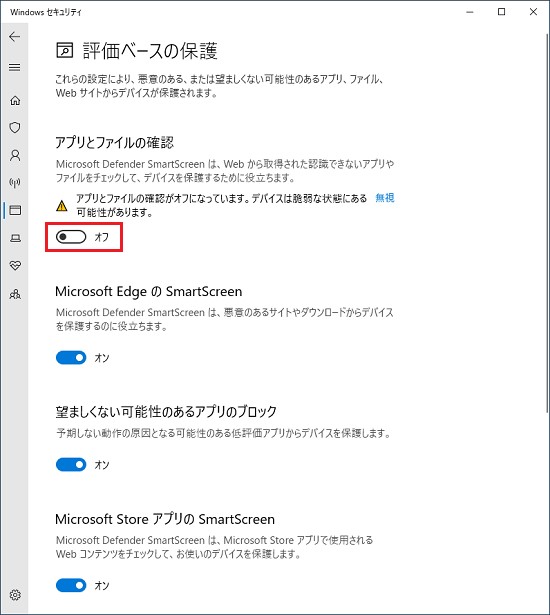
Task: Open Firewall & network protection icon
Action: (15, 183)
